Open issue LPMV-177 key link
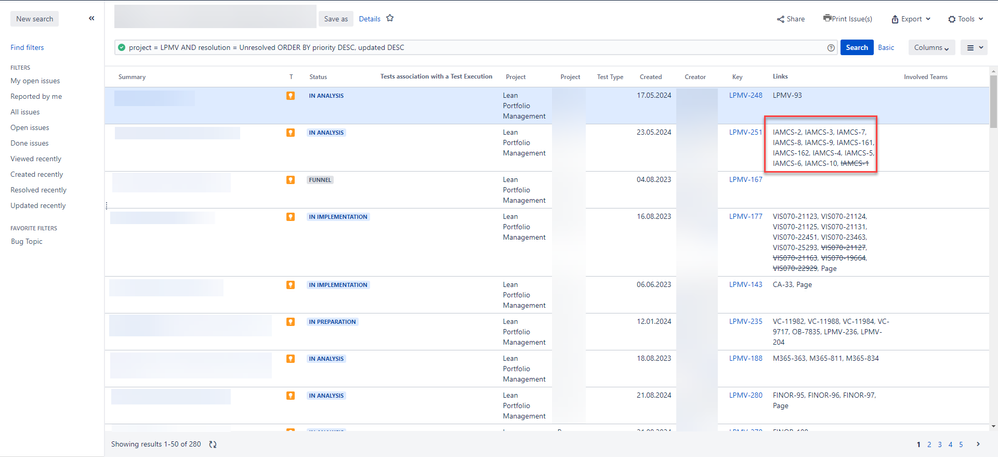Viewport: 998px width, 457px height. pos(745,216)
